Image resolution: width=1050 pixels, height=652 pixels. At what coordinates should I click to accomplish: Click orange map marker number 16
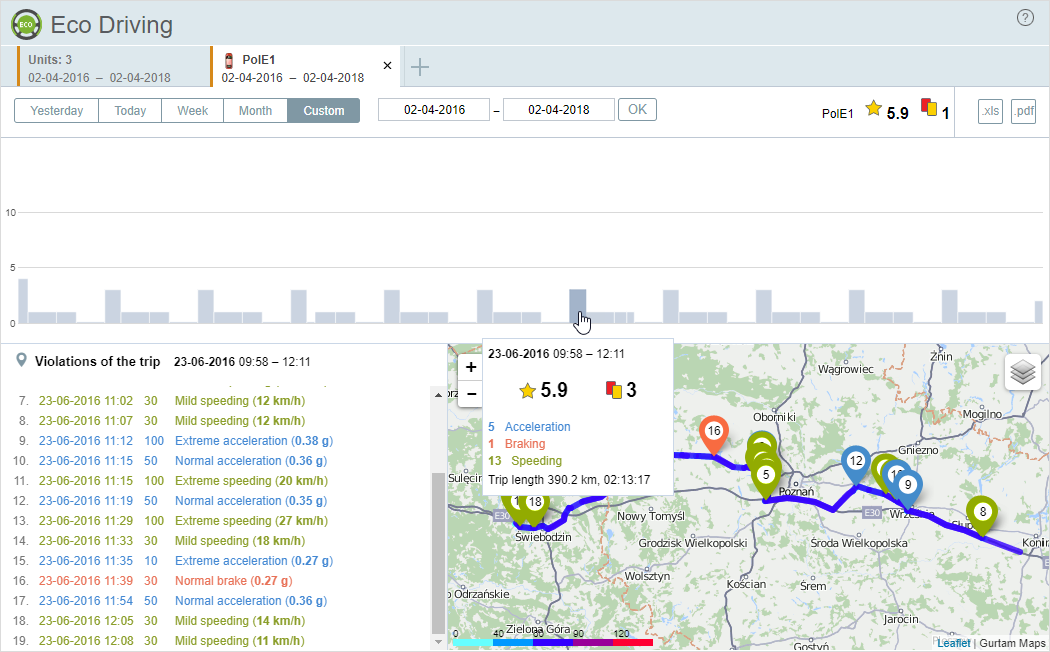pos(713,431)
